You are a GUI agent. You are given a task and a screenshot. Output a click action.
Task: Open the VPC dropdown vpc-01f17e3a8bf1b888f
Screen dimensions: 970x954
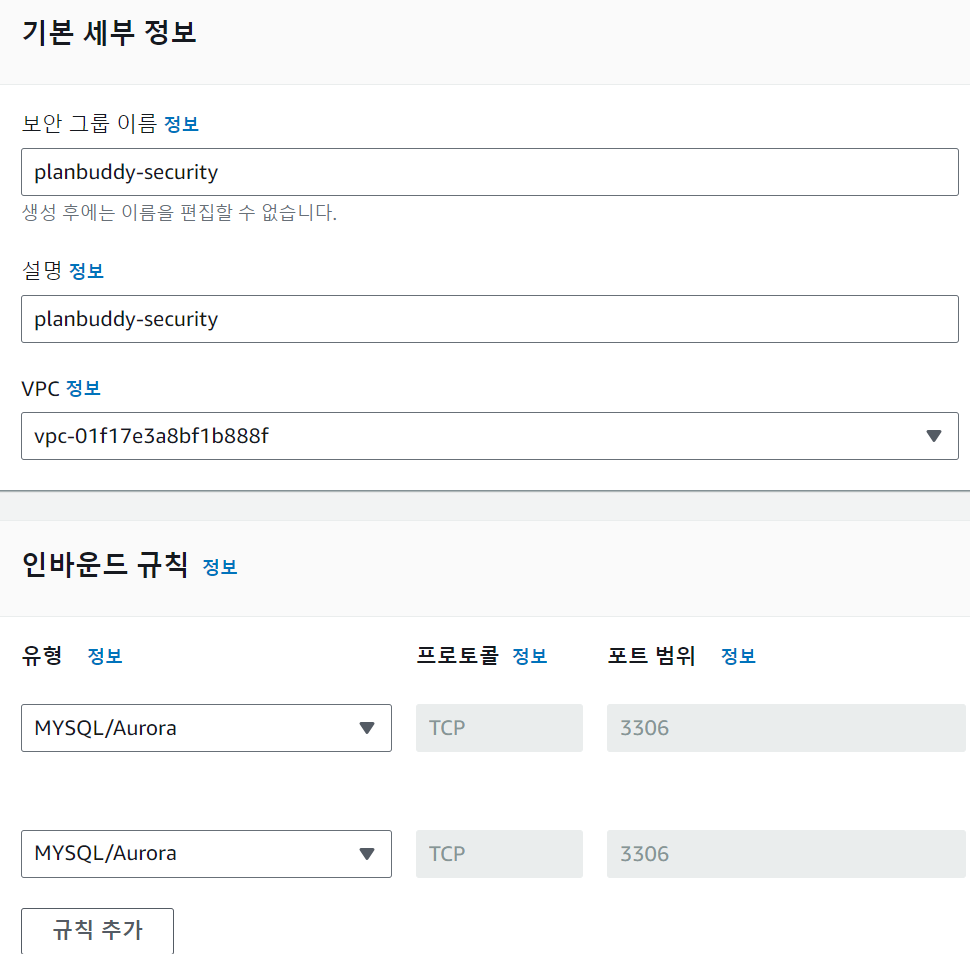click(x=489, y=436)
